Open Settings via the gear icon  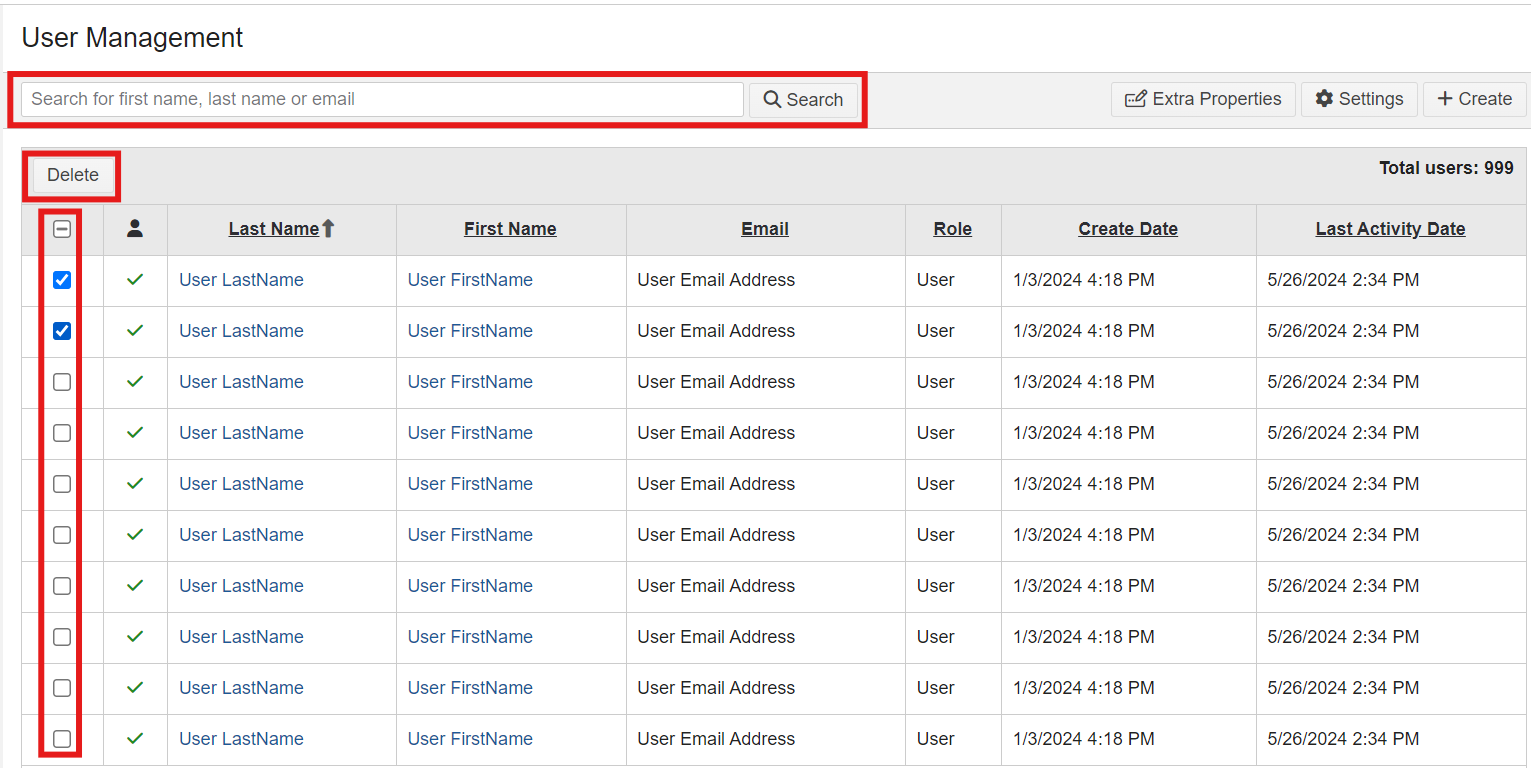pos(1324,99)
